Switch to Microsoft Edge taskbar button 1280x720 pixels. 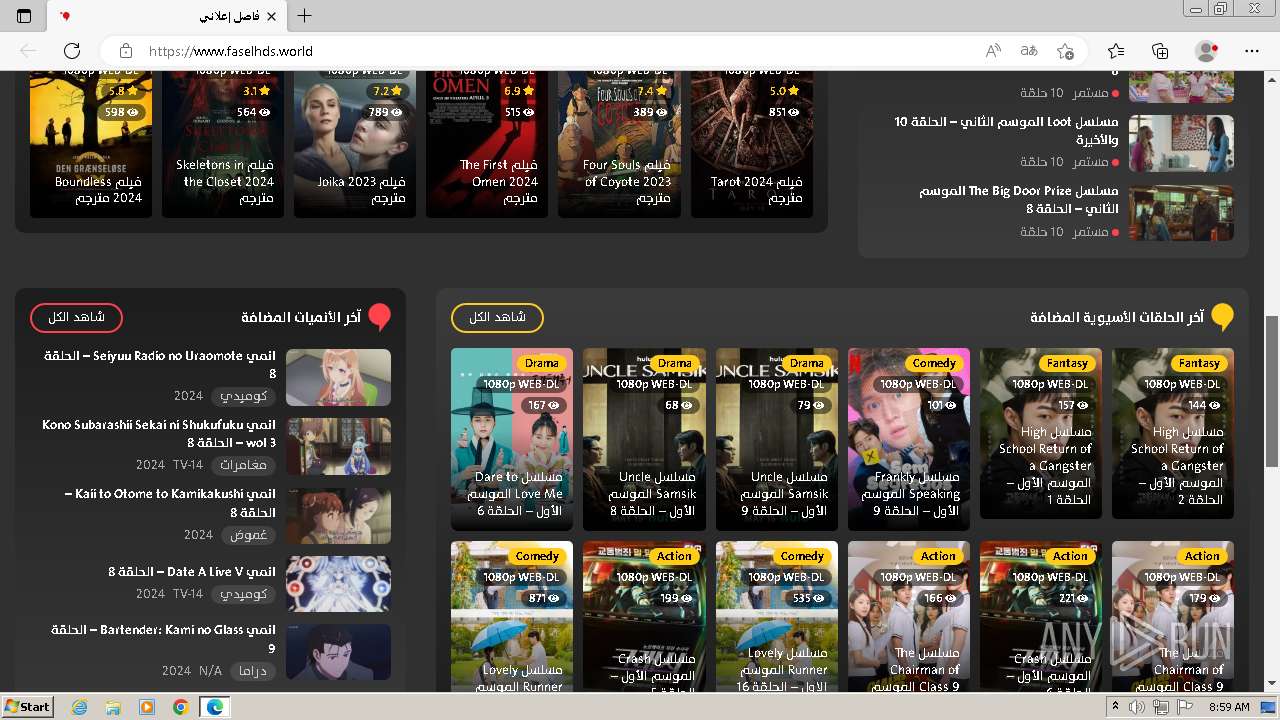click(x=214, y=707)
